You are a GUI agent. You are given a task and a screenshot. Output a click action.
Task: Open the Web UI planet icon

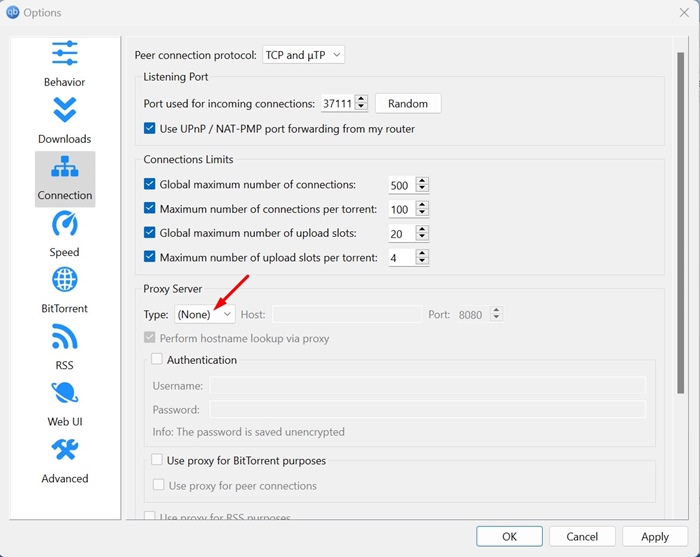pyautogui.click(x=65, y=393)
